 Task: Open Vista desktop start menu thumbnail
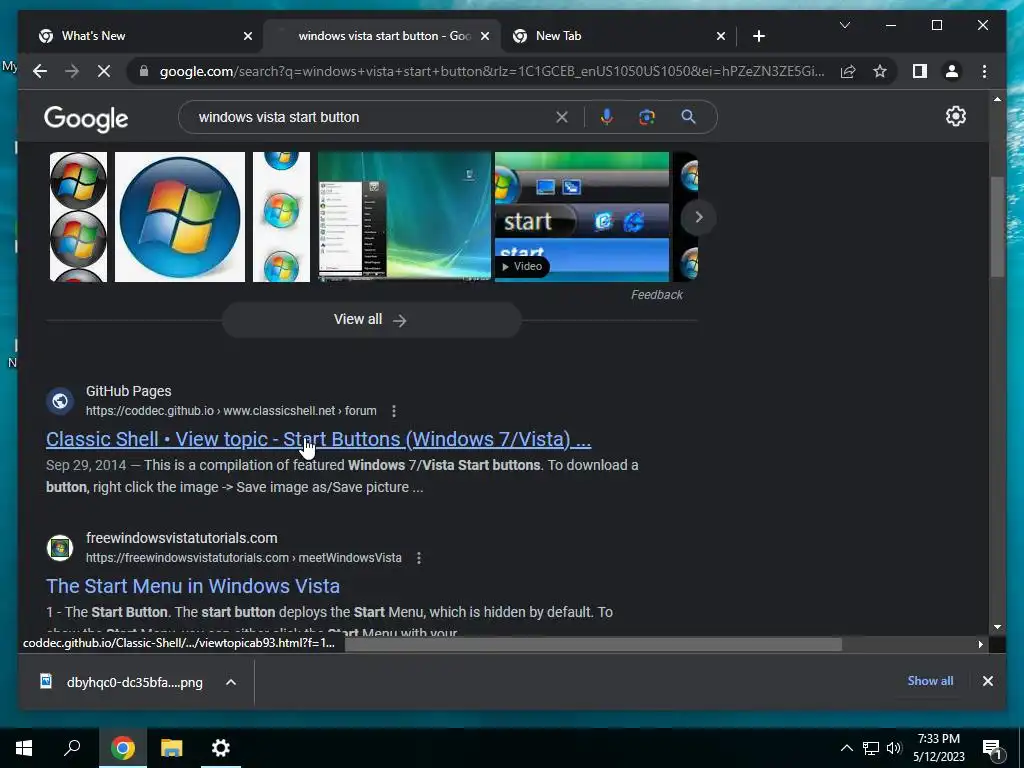[404, 217]
